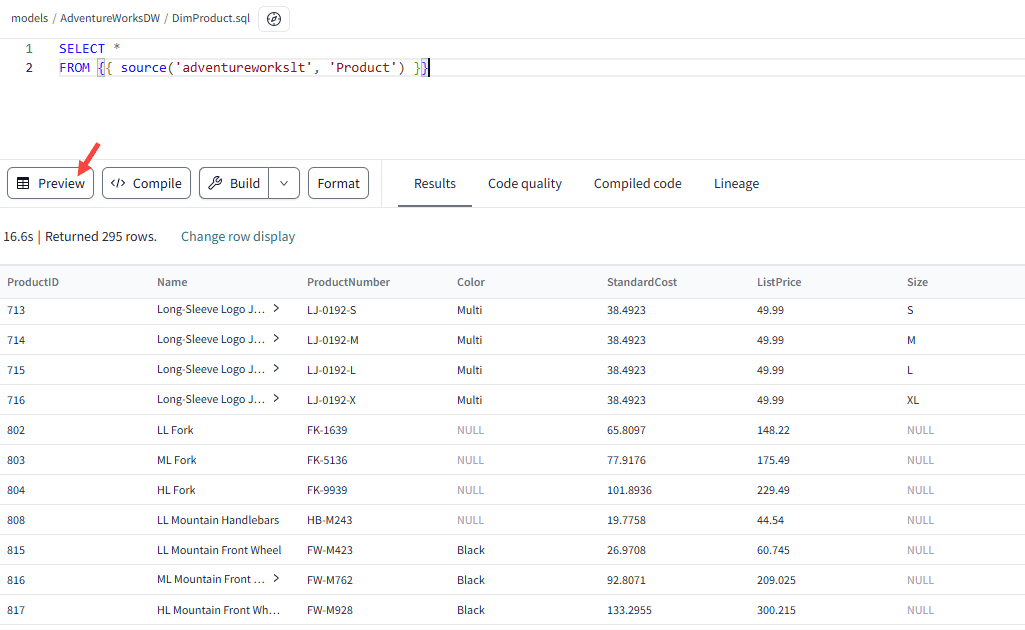
Task: Click the ListPrice column header
Action: (779, 282)
